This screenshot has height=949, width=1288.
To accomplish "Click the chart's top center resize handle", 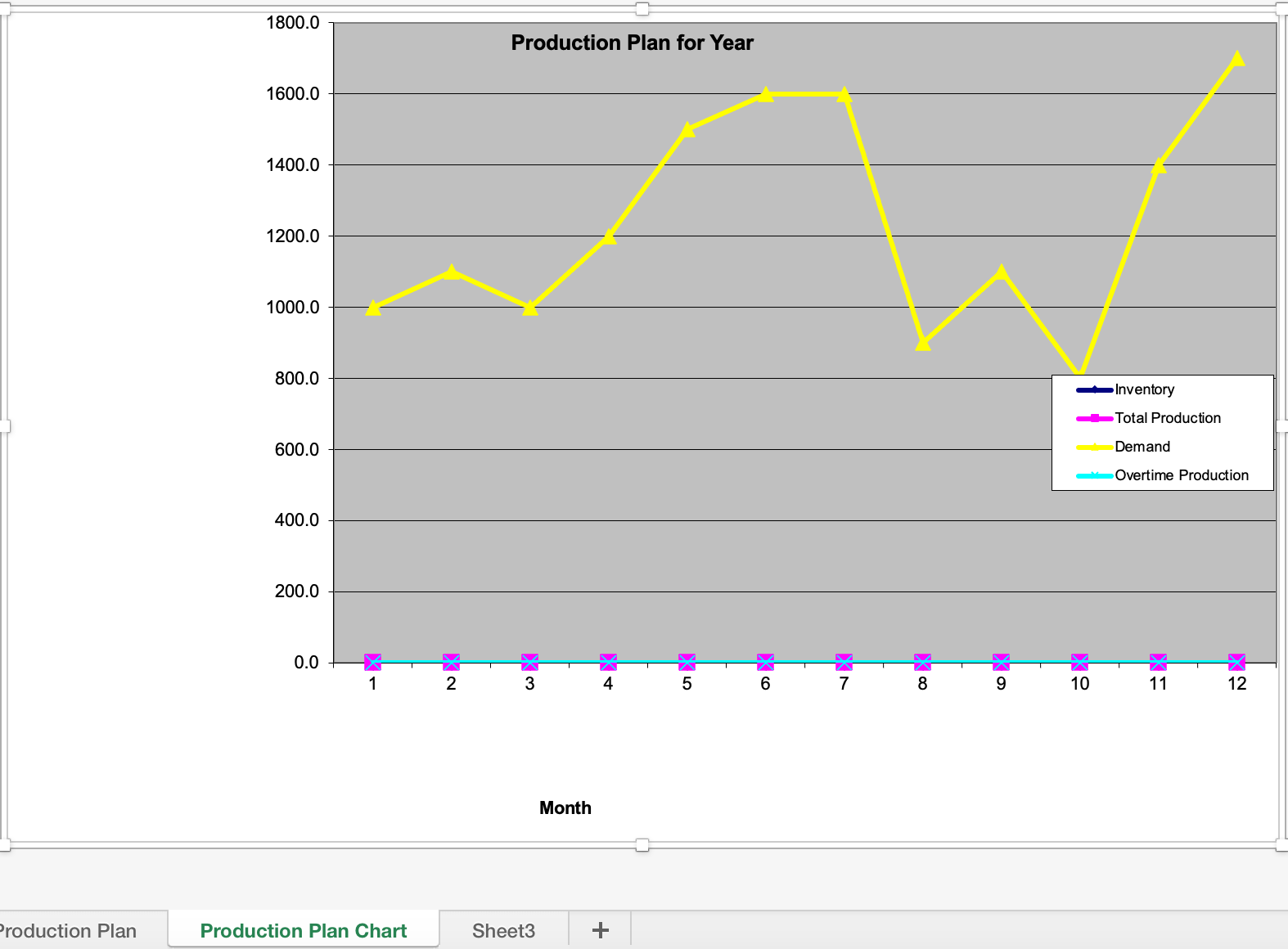I will coord(642,9).
